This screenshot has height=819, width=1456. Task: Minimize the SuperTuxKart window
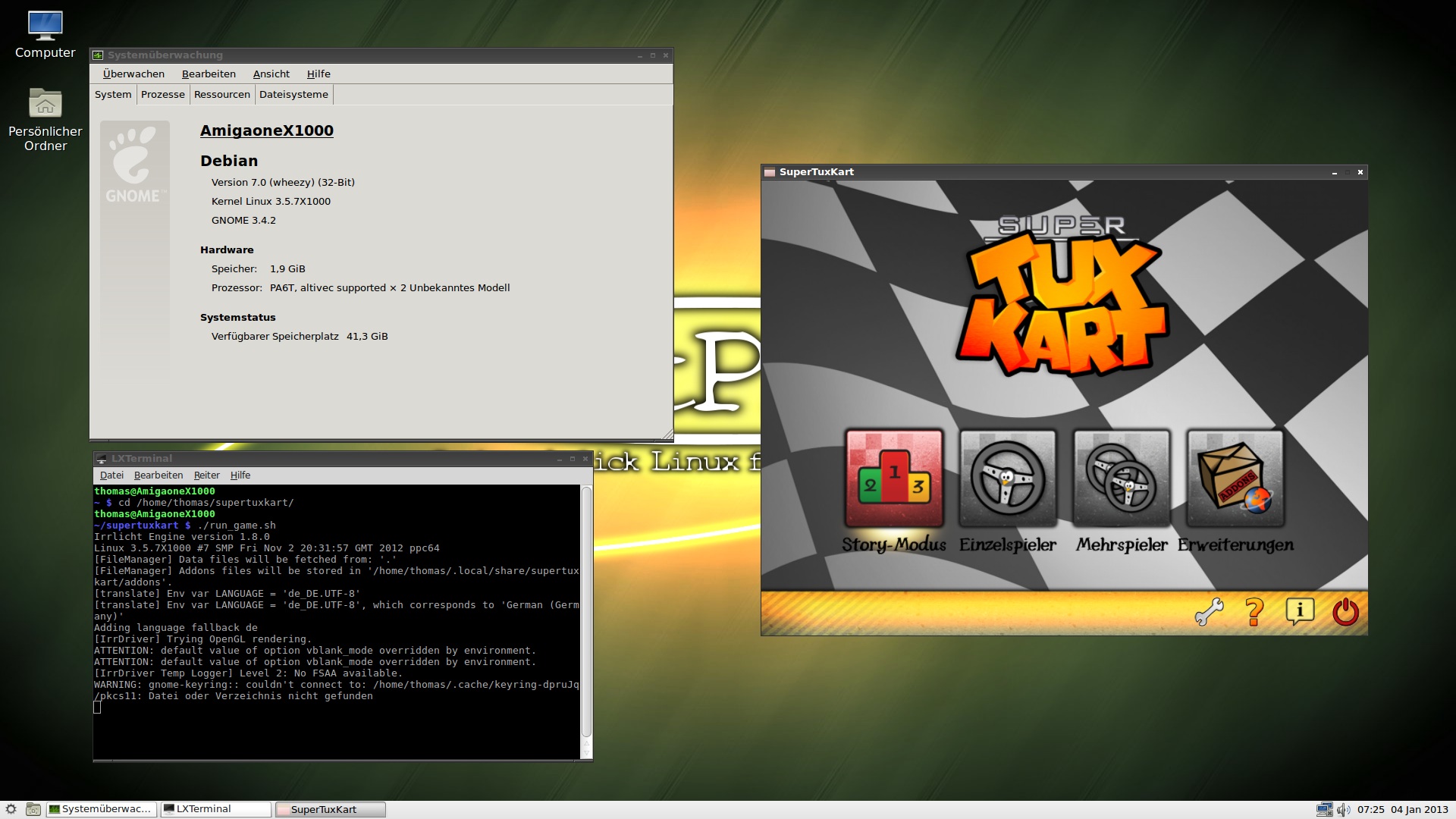[x=1335, y=172]
